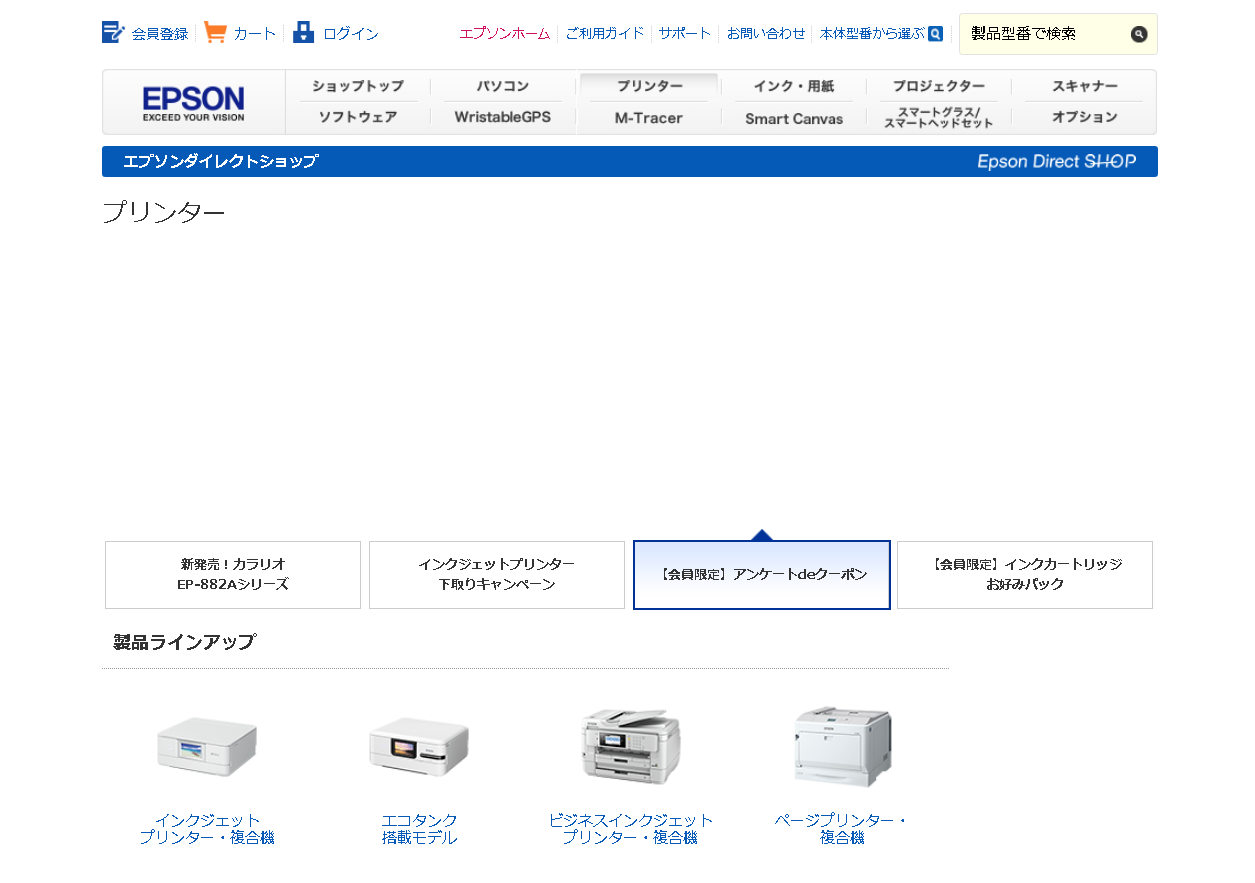
Task: Select the スキャナー category
Action: pos(1083,86)
